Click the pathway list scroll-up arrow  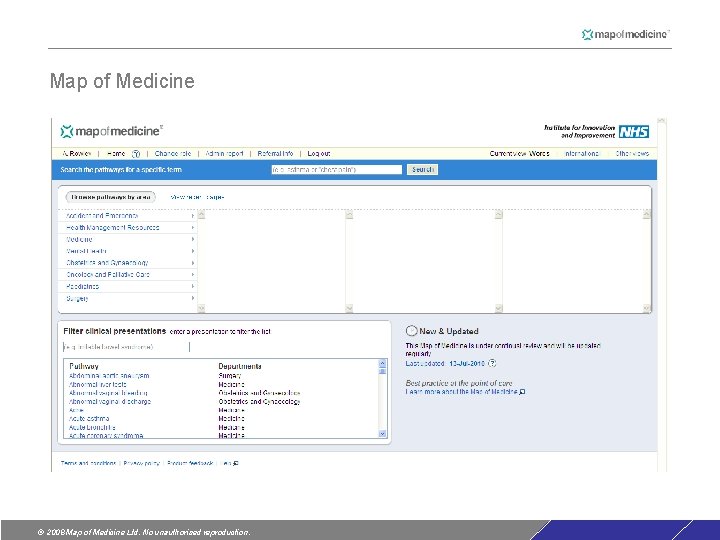tap(382, 364)
